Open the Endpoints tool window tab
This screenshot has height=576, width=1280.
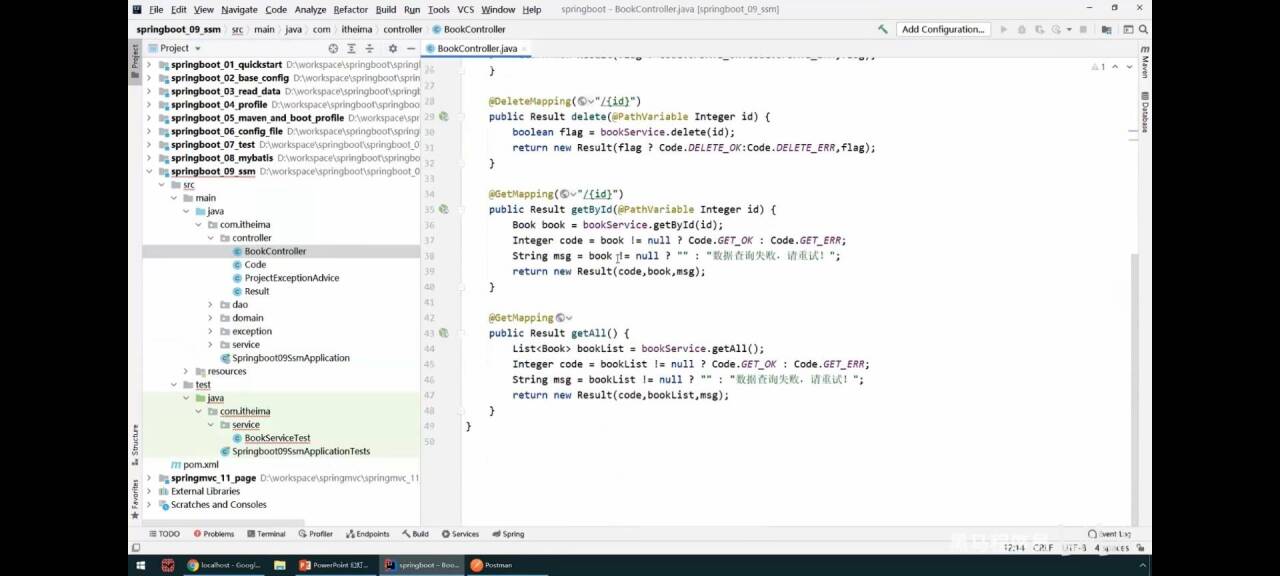click(x=367, y=534)
